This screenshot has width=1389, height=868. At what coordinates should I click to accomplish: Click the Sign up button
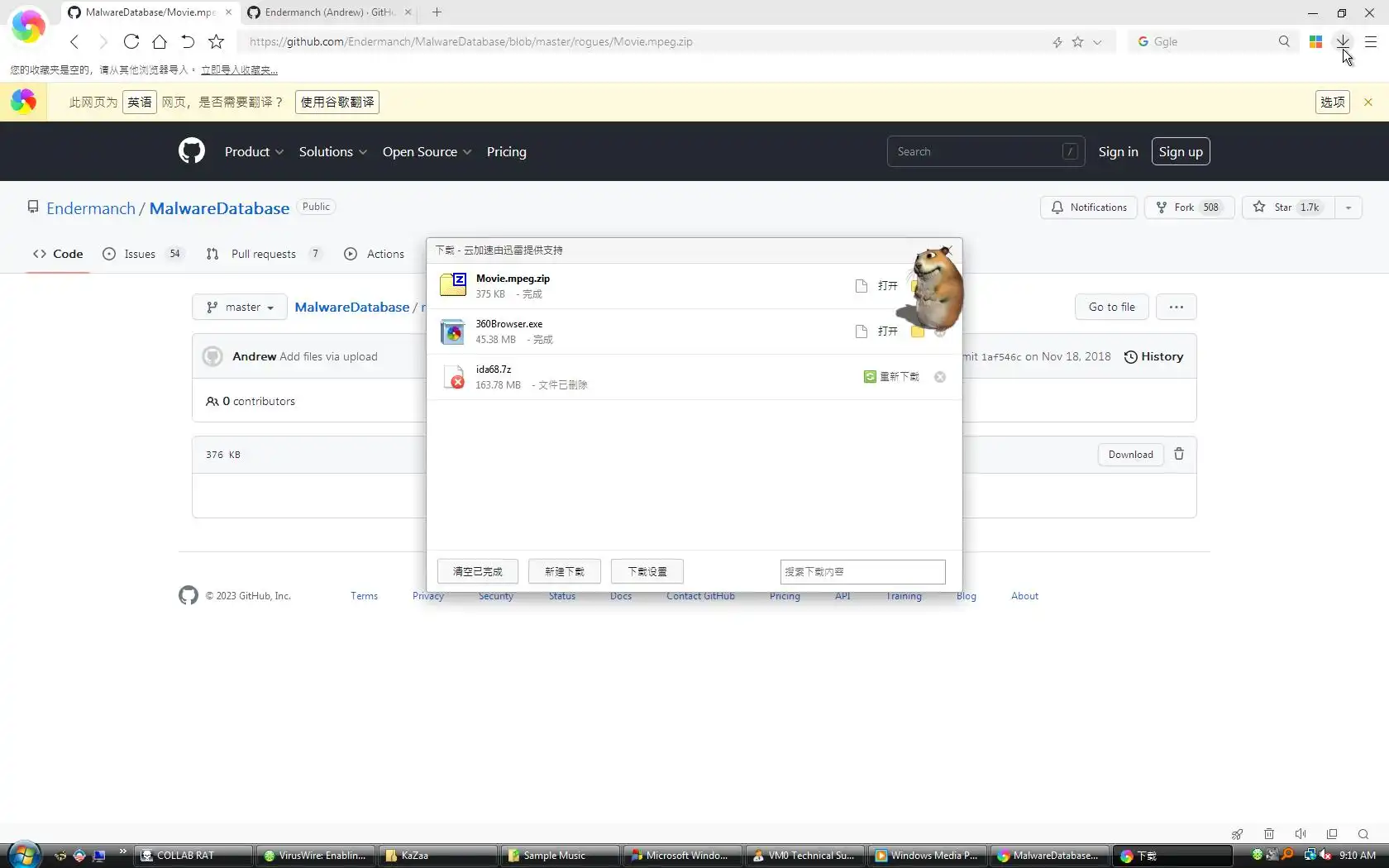[1181, 151]
